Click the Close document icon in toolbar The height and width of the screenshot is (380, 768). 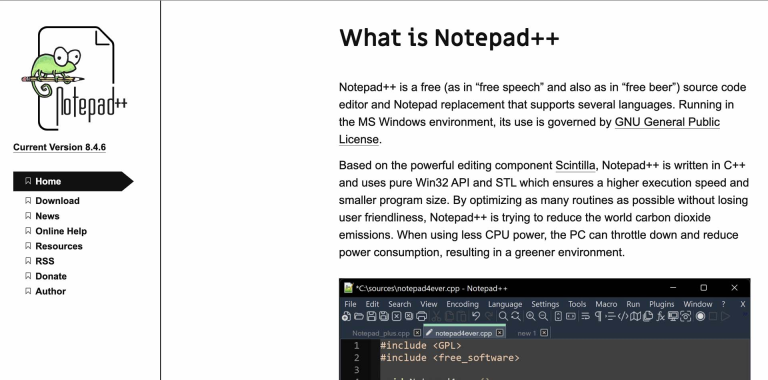pyautogui.click(x=396, y=316)
